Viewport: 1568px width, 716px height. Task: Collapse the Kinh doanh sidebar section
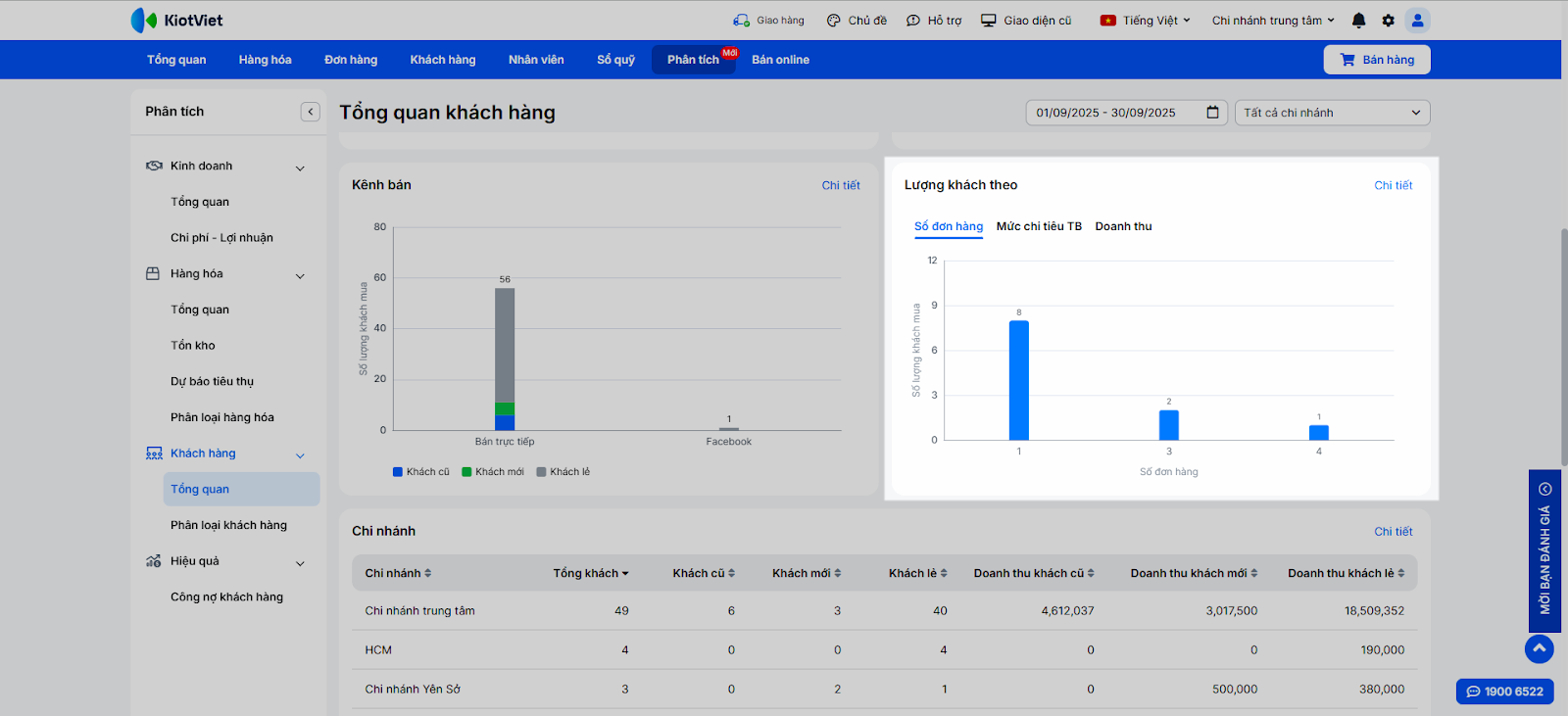coord(300,167)
